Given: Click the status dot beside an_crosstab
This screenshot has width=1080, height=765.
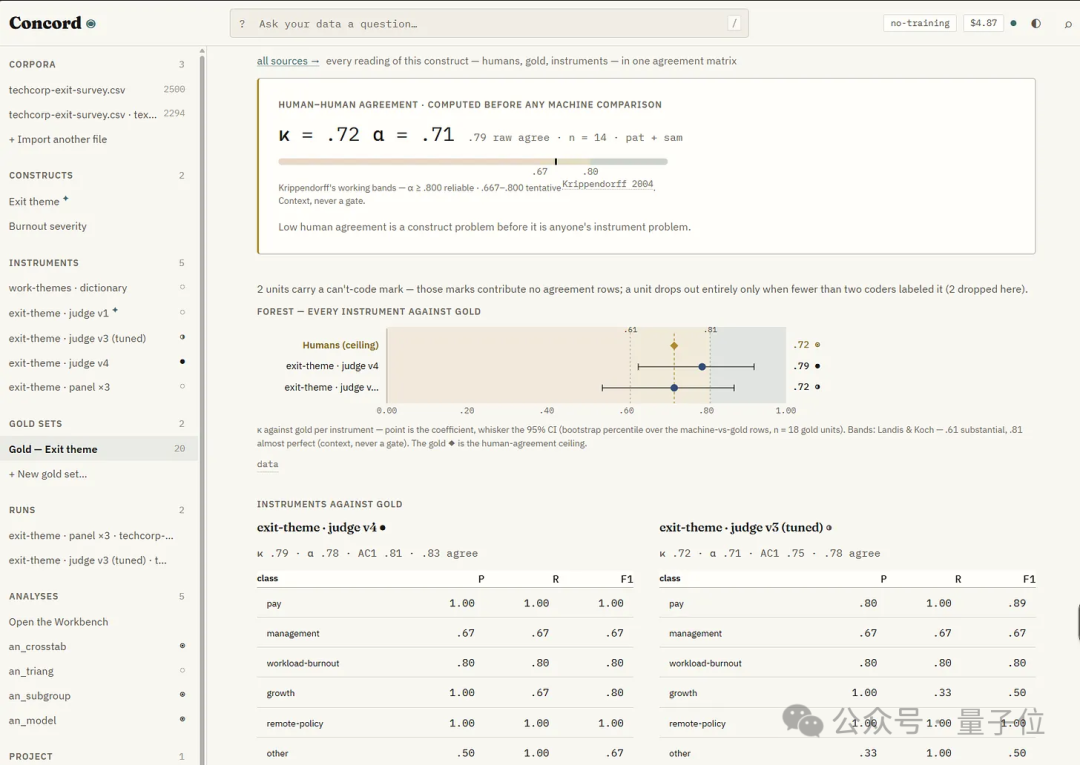Looking at the screenshot, I should click(x=183, y=646).
